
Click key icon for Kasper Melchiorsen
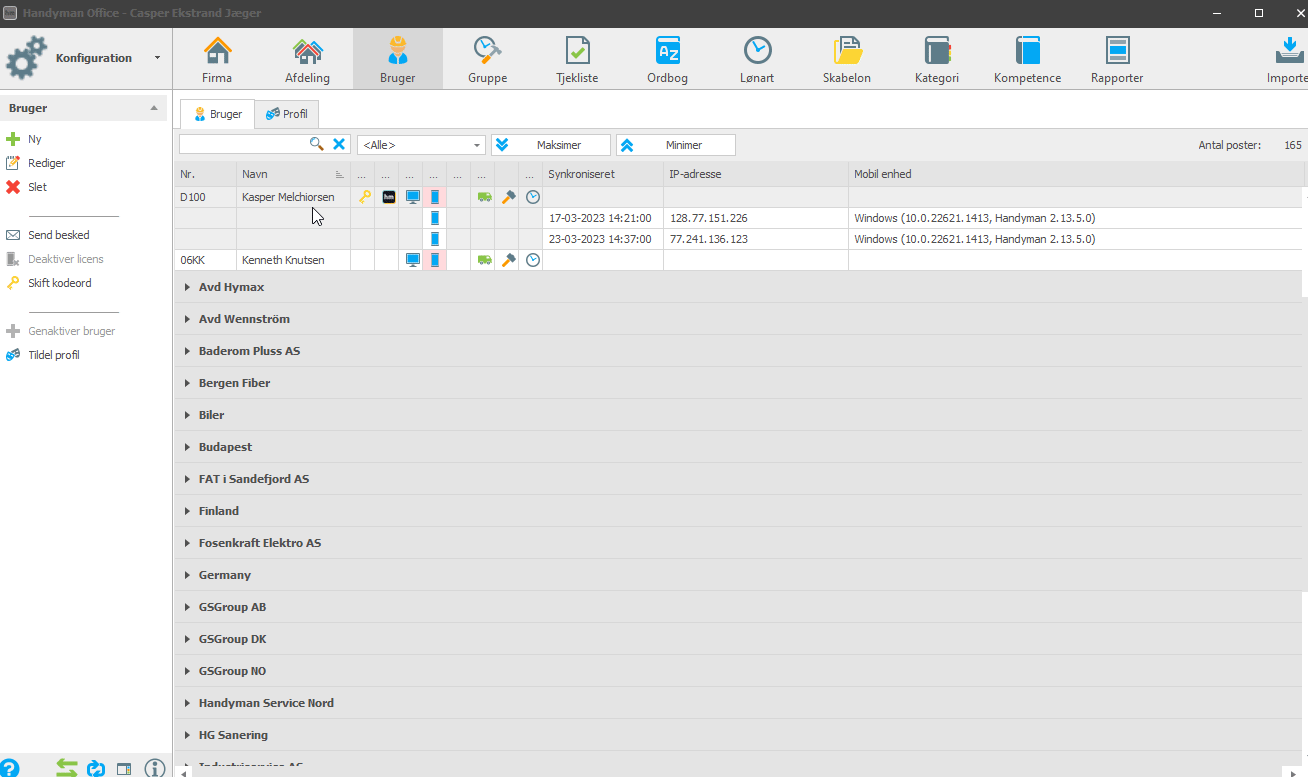(365, 197)
